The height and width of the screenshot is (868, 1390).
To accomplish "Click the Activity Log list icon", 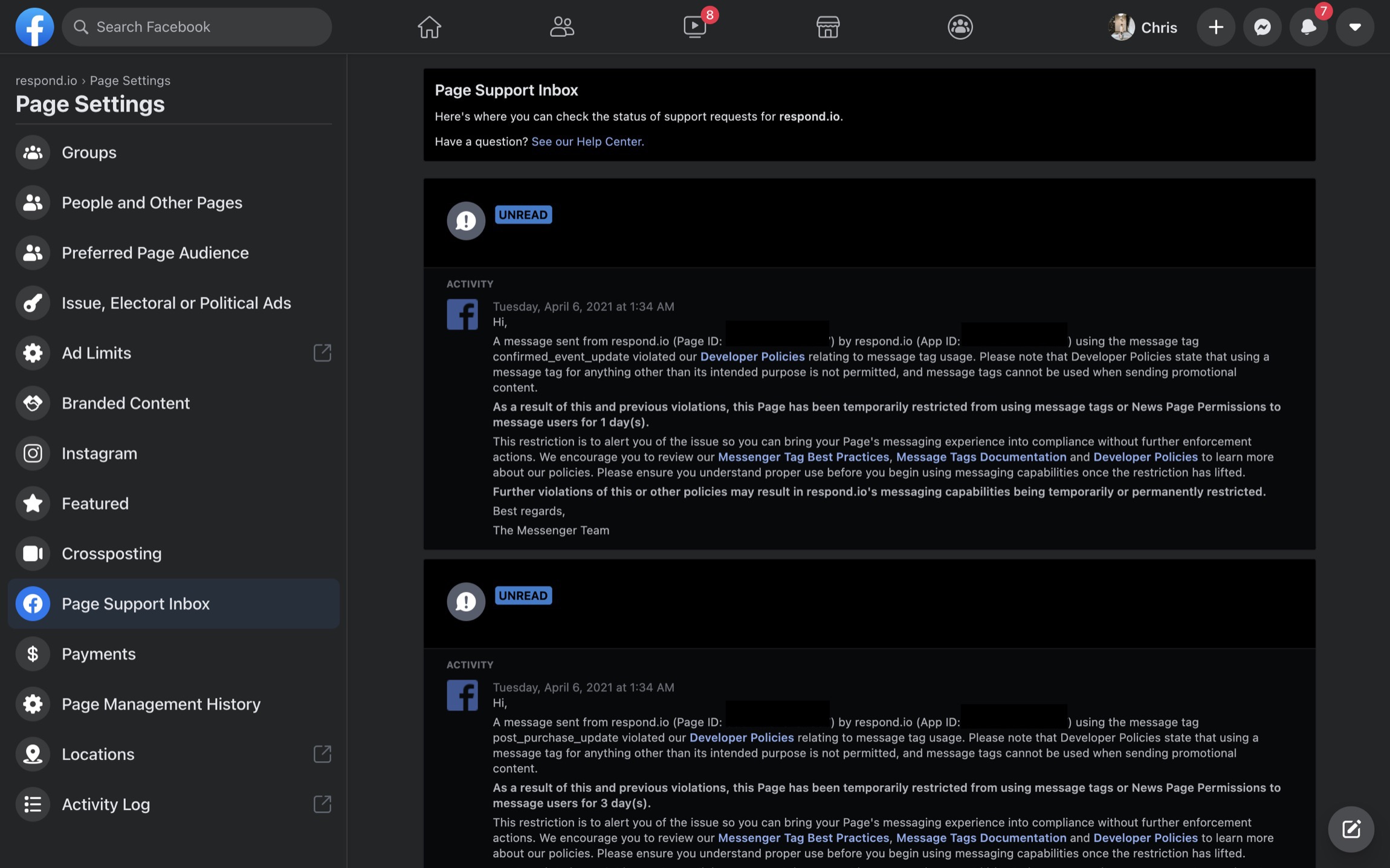I will [x=33, y=804].
